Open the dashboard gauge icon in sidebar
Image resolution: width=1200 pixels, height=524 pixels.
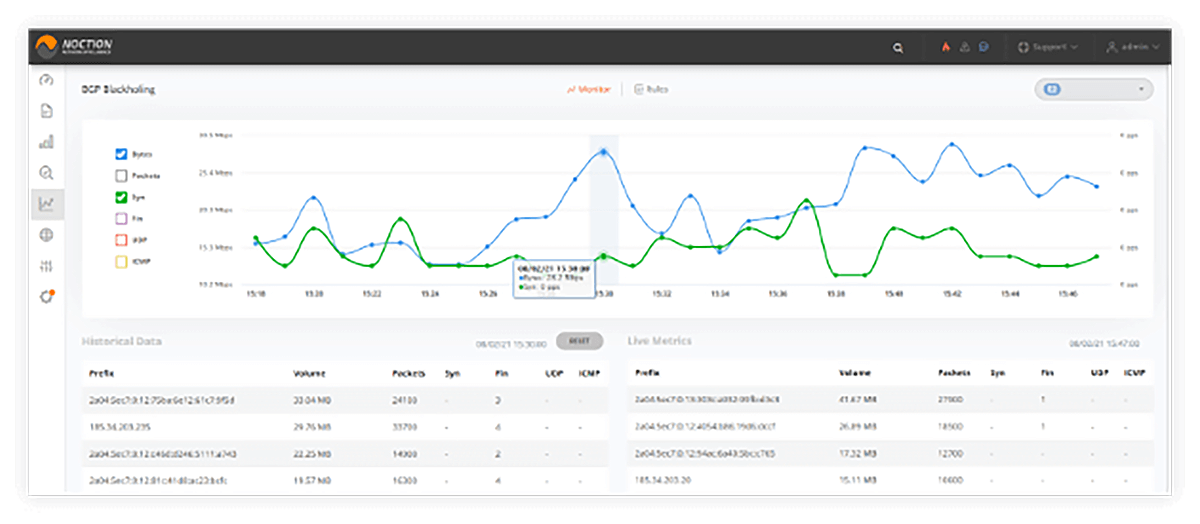click(x=46, y=80)
